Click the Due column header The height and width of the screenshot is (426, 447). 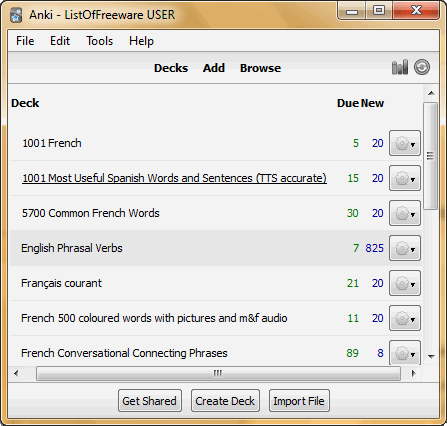(348, 103)
